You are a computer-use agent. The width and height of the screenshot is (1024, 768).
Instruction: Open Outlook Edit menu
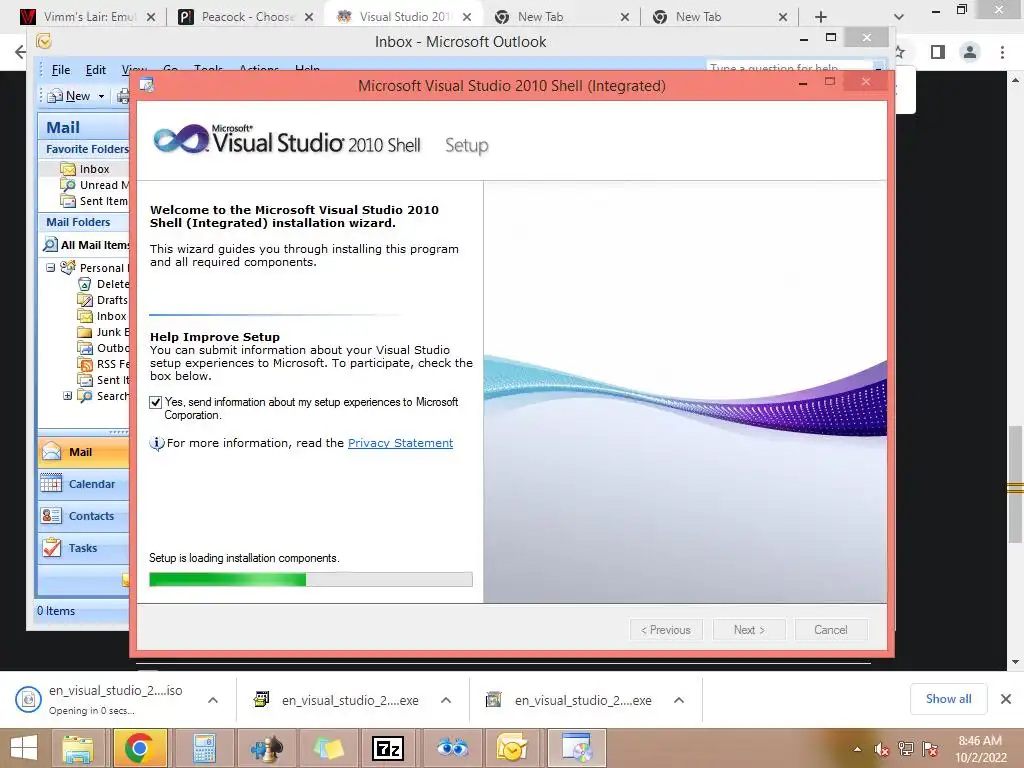click(x=95, y=70)
